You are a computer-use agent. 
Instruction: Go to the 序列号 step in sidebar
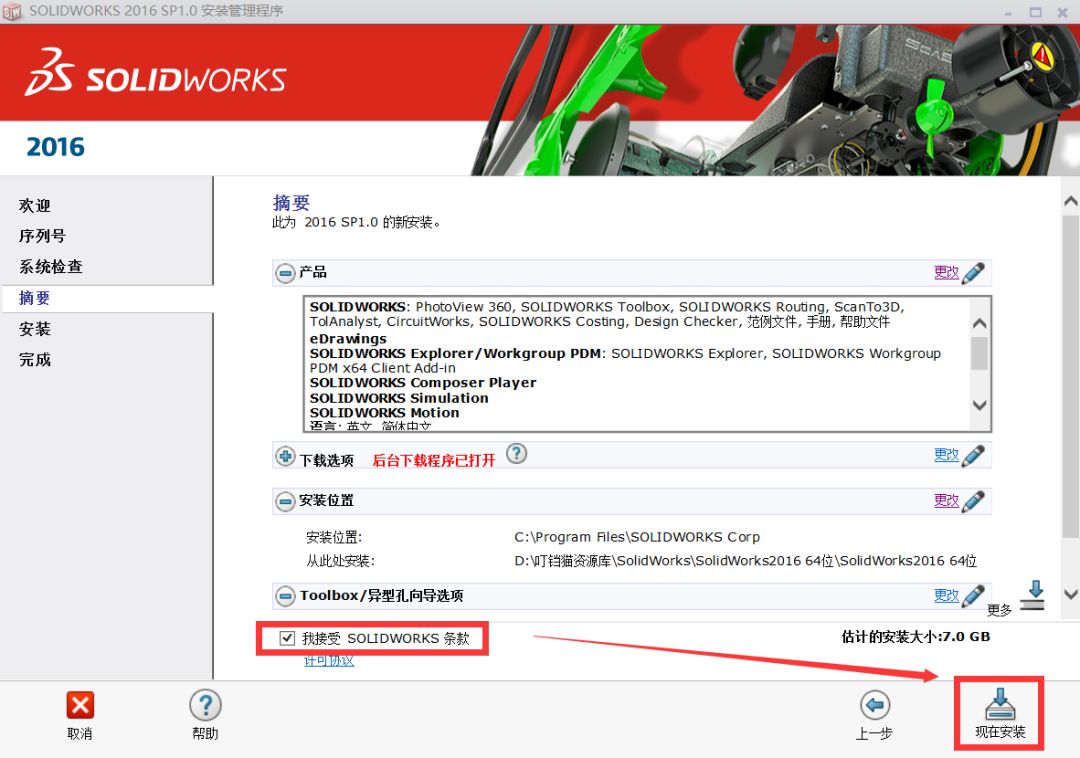(x=43, y=236)
